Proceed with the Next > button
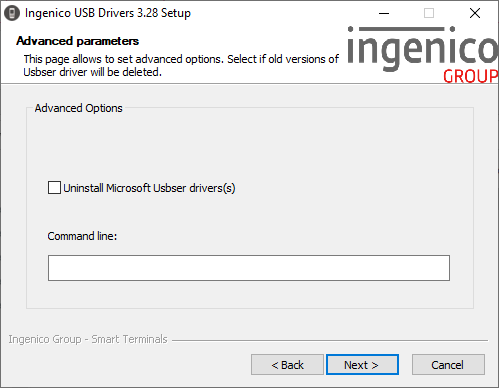Image resolution: width=499 pixels, height=388 pixels. click(362, 365)
